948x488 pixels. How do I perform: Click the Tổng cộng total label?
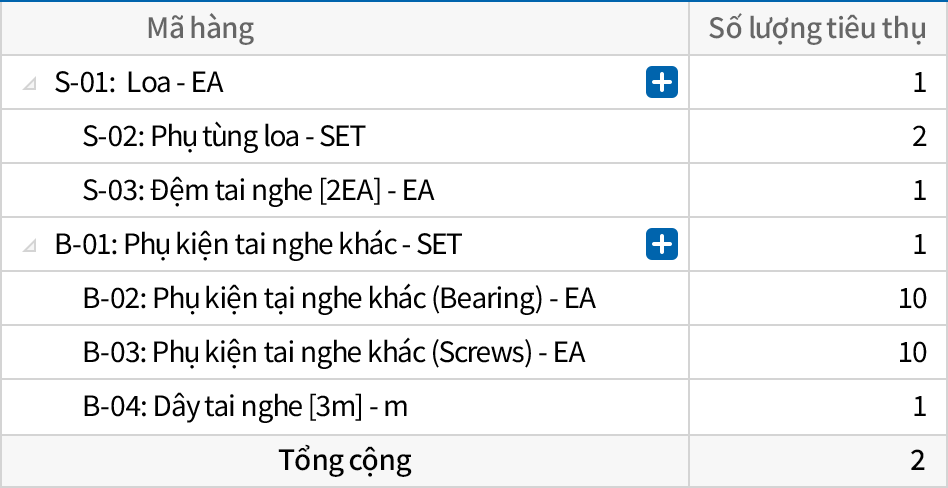coord(345,461)
